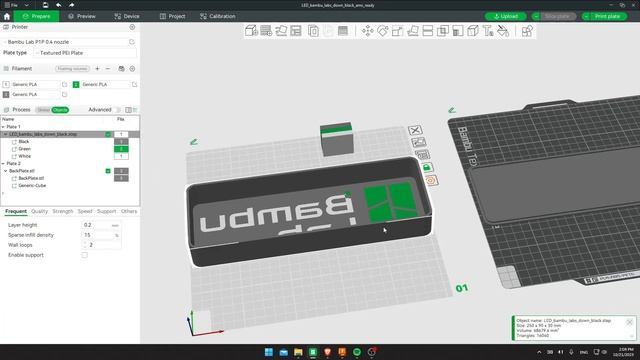Select the Lay on face tool

413,31
